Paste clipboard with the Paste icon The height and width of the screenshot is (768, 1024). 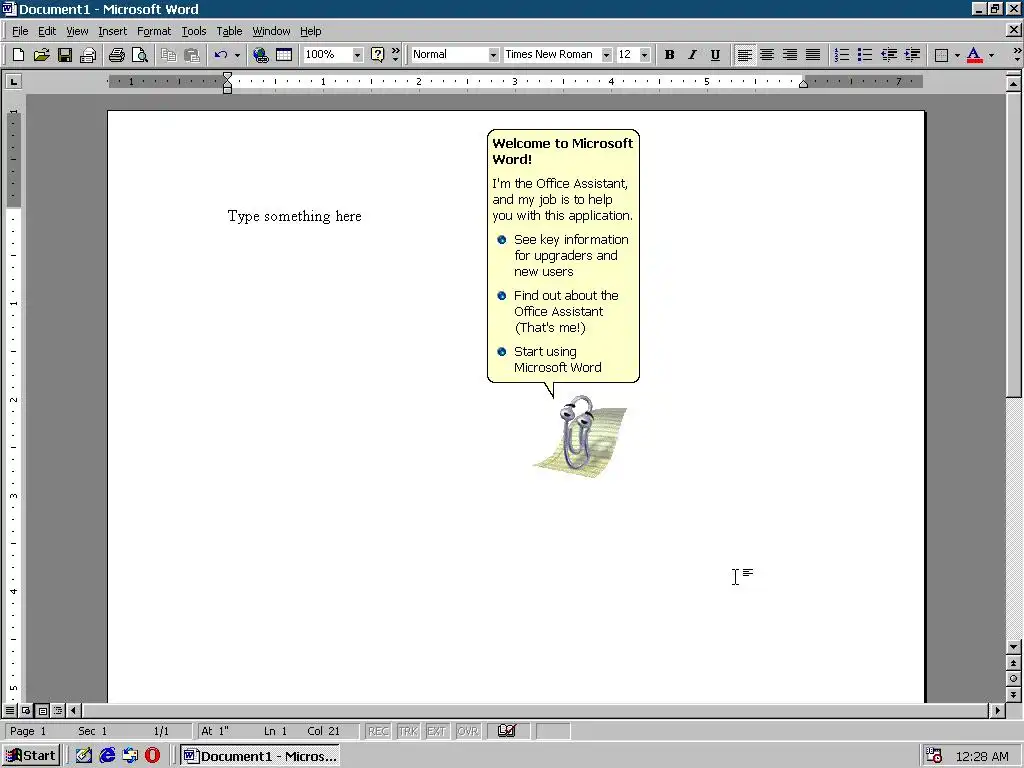pos(192,55)
